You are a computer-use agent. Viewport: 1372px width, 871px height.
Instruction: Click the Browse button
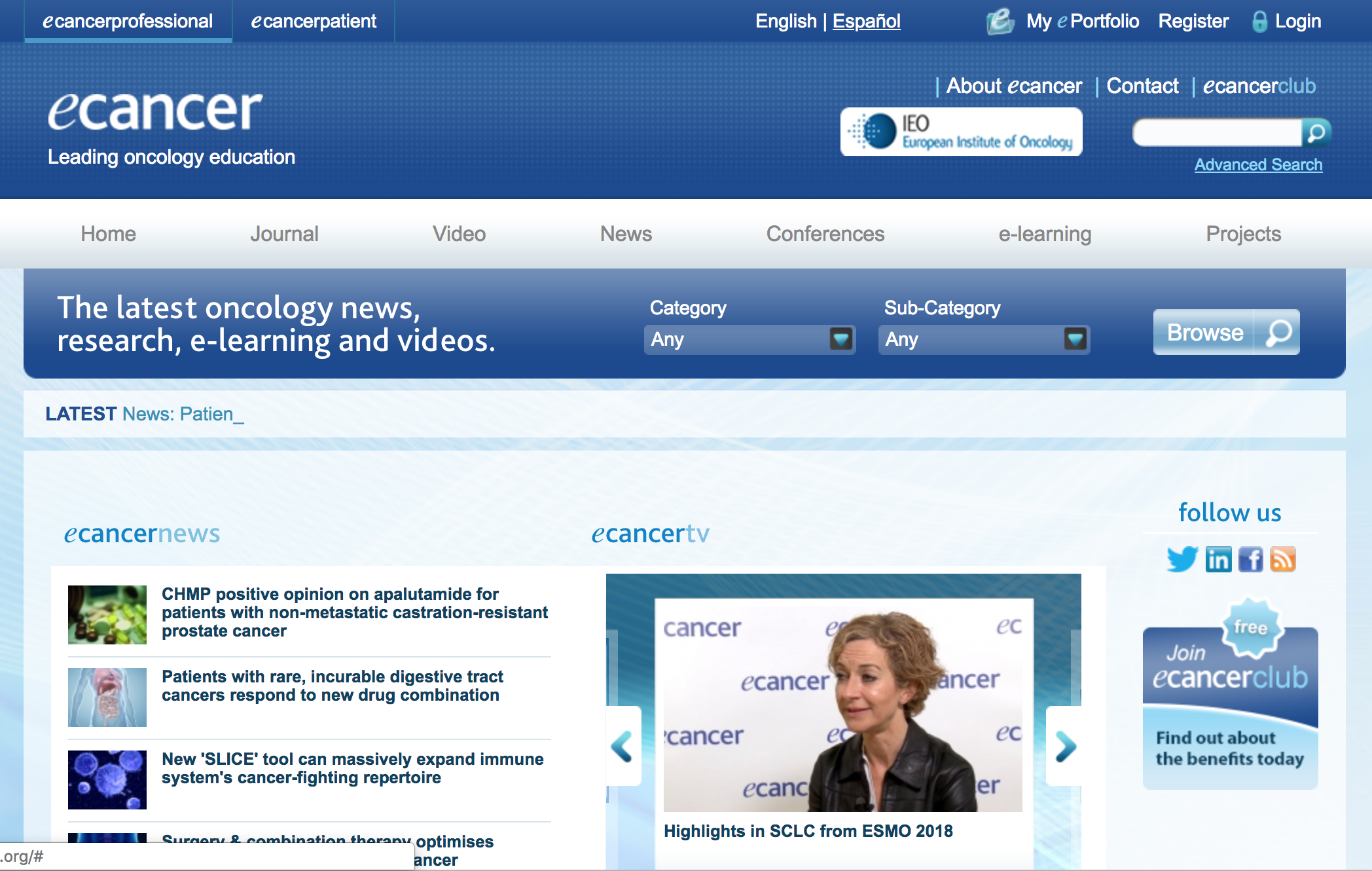1226,332
